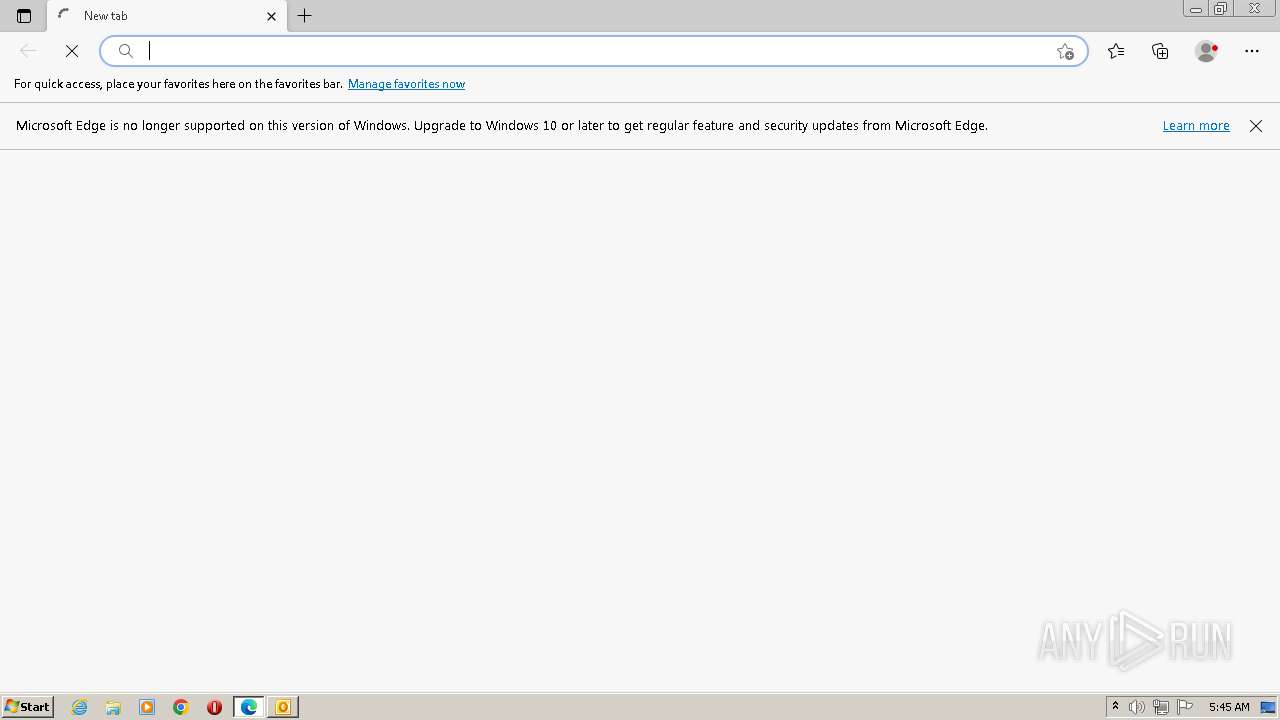Open Windows Media Player from taskbar

pos(147,707)
